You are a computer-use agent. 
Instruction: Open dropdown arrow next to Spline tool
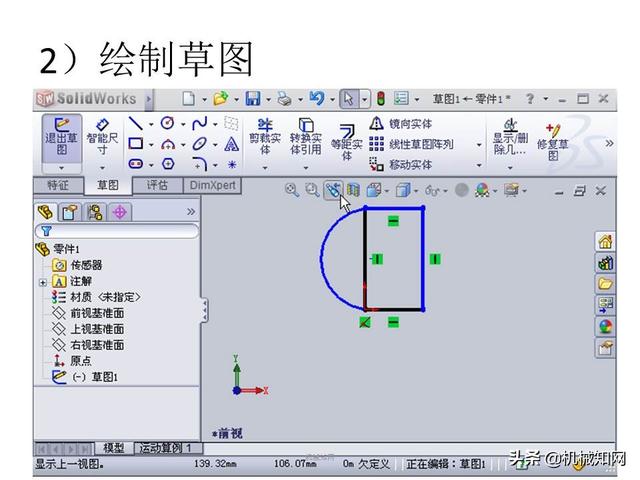pos(216,124)
